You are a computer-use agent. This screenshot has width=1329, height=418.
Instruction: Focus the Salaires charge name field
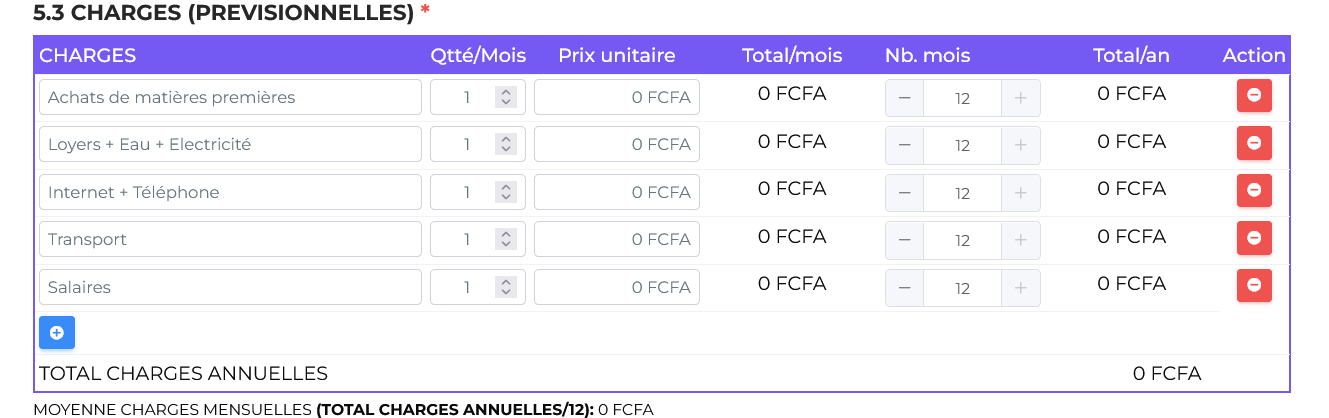(x=230, y=288)
